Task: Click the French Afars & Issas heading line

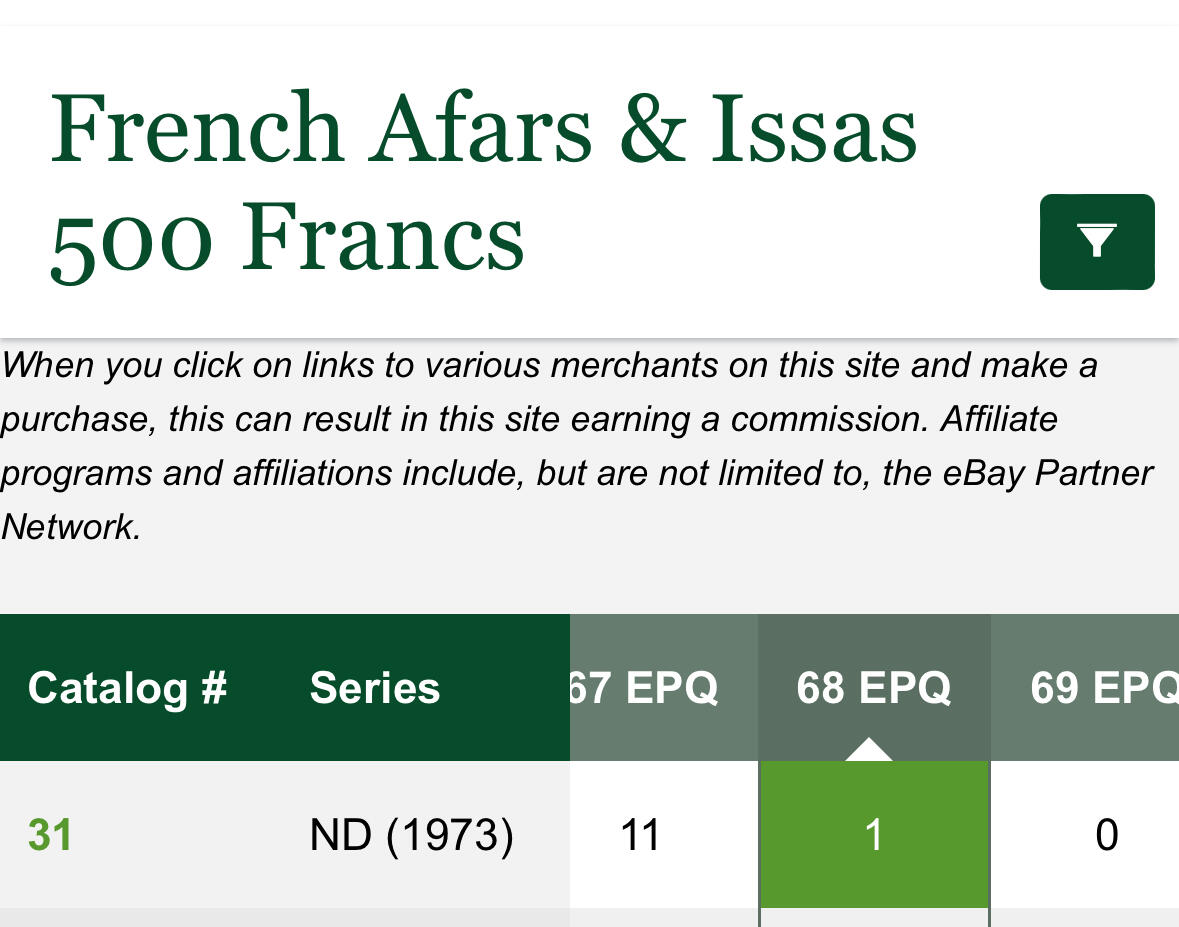Action: tap(484, 129)
